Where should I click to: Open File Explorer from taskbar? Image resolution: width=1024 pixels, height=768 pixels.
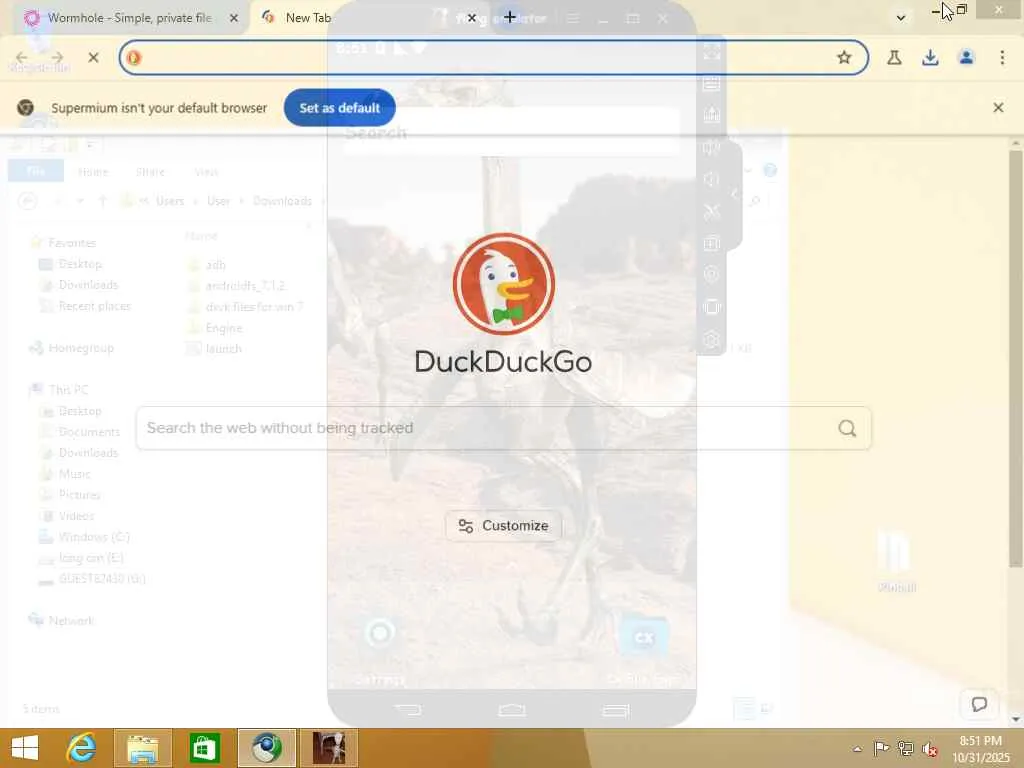[x=143, y=748]
